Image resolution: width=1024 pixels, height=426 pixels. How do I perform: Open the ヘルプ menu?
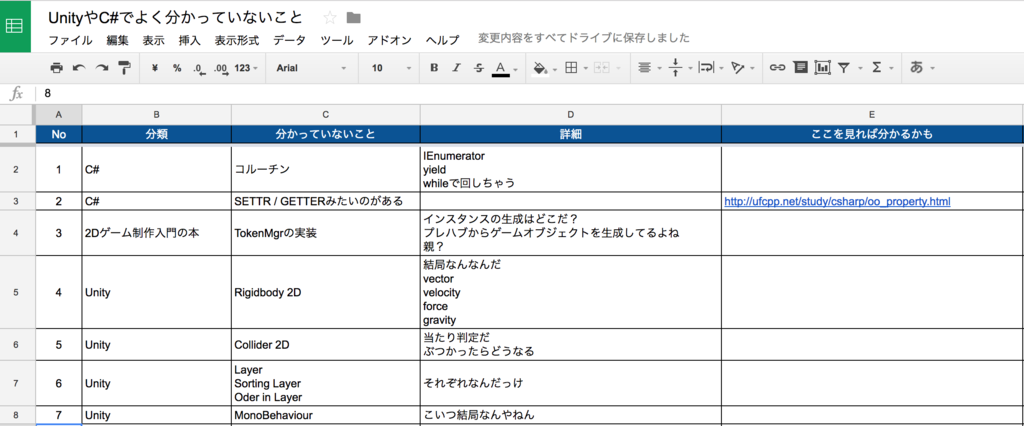[442, 40]
